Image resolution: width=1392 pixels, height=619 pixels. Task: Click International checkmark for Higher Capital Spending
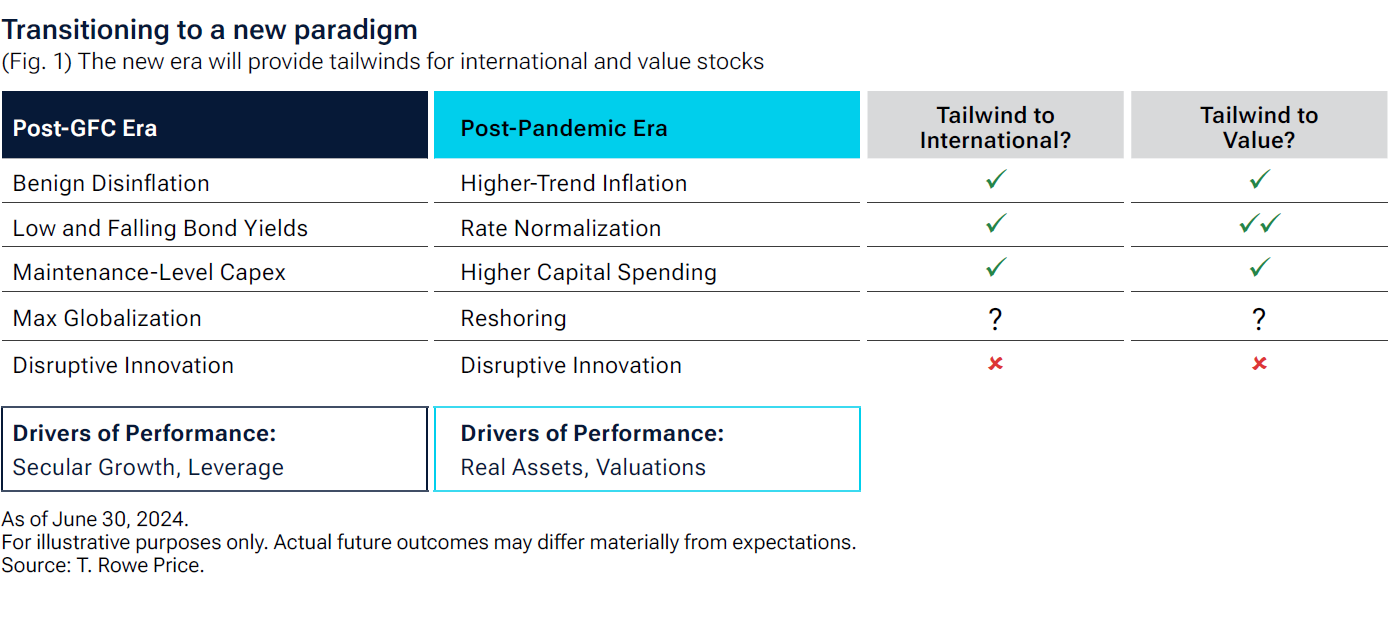995,268
